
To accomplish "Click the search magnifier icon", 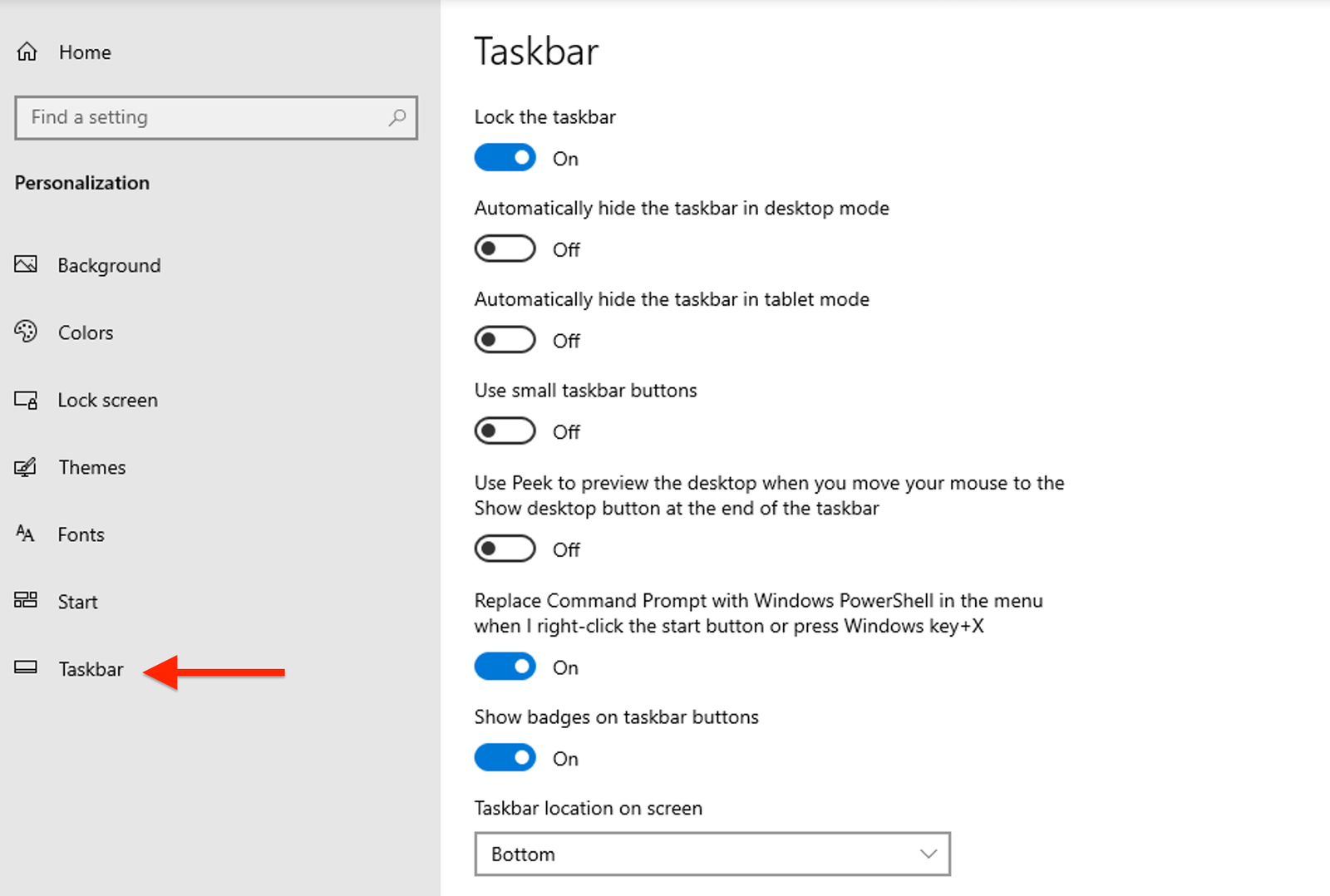I will 397,117.
